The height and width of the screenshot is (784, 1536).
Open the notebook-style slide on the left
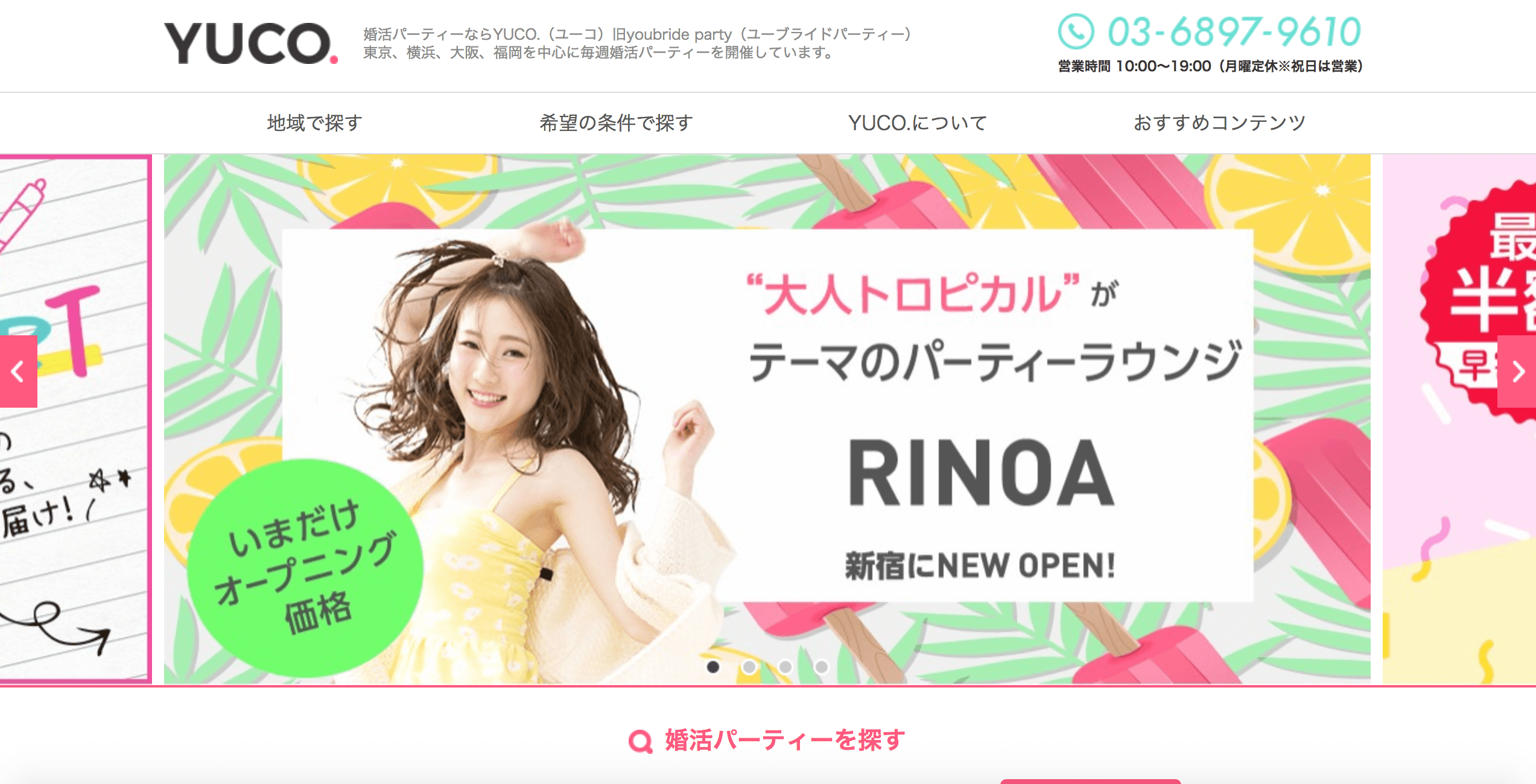pos(75,419)
